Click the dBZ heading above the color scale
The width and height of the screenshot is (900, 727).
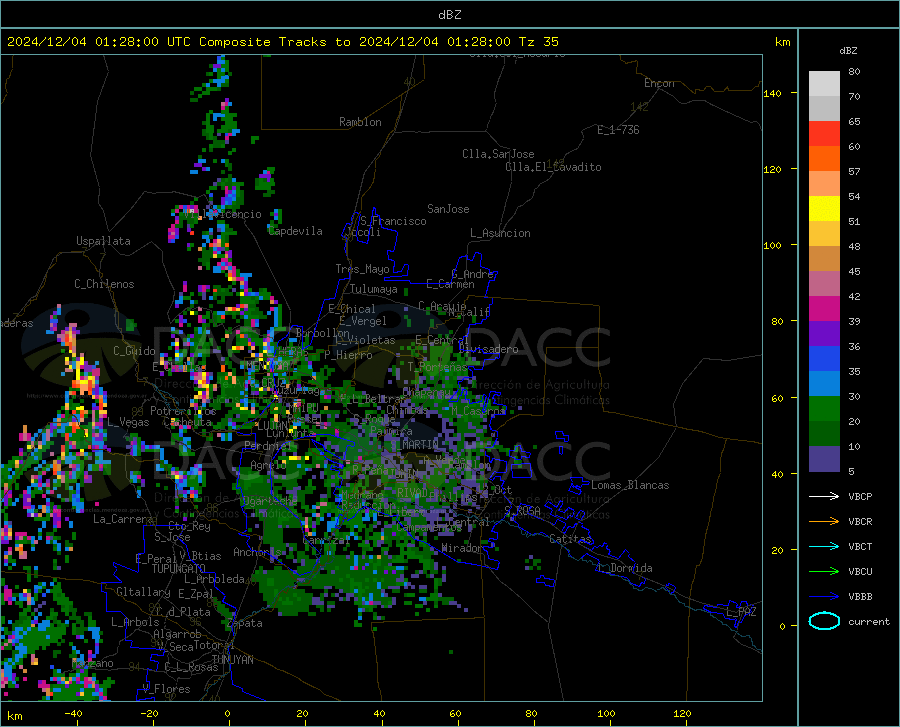(x=848, y=50)
